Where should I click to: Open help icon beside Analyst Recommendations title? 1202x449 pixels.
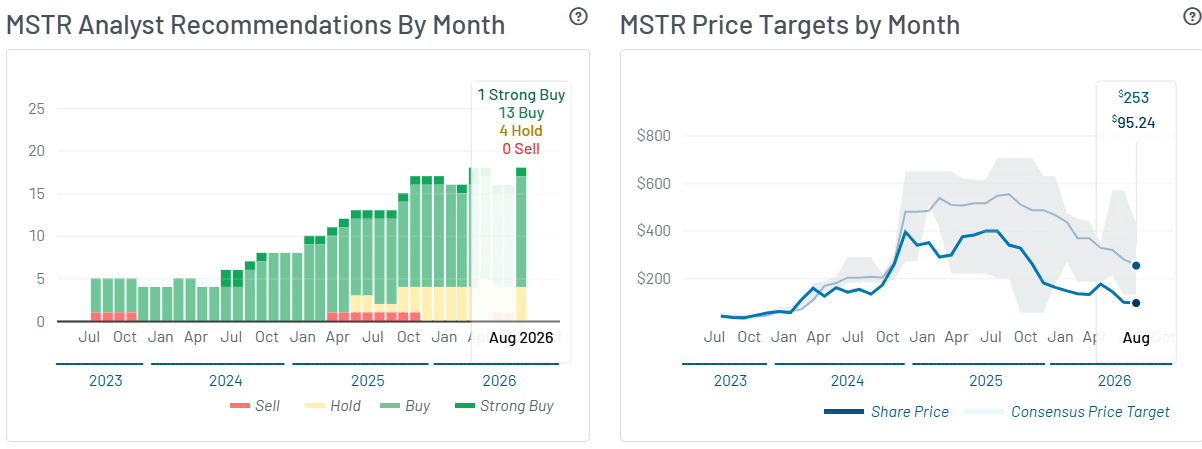[x=578, y=16]
